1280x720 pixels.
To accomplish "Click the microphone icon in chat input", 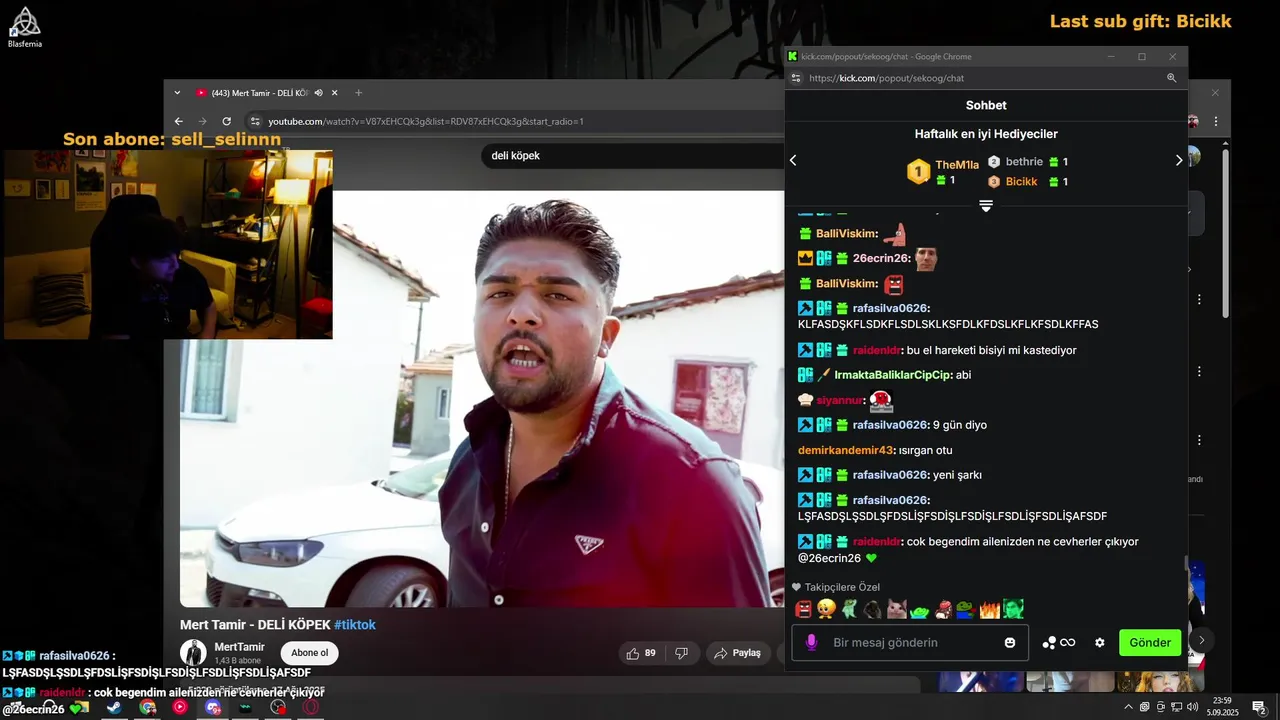I will point(811,642).
